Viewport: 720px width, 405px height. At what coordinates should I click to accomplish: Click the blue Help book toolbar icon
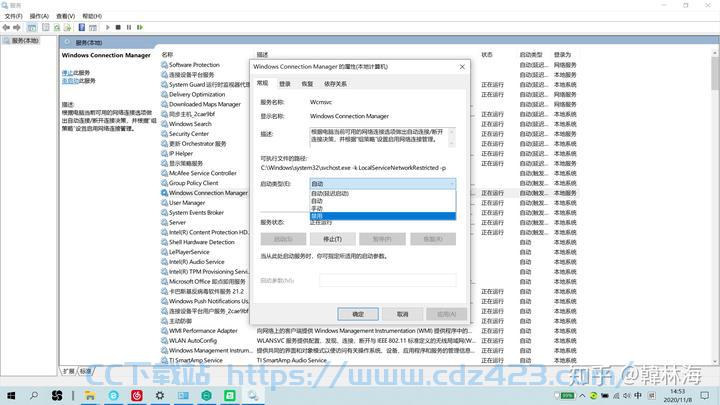click(82, 28)
